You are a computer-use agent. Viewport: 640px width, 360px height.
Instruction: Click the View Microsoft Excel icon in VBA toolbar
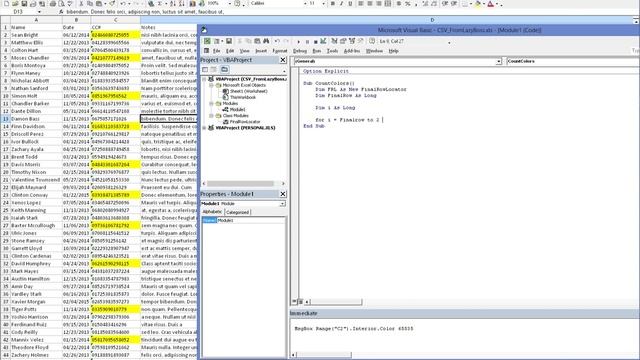pos(207,41)
